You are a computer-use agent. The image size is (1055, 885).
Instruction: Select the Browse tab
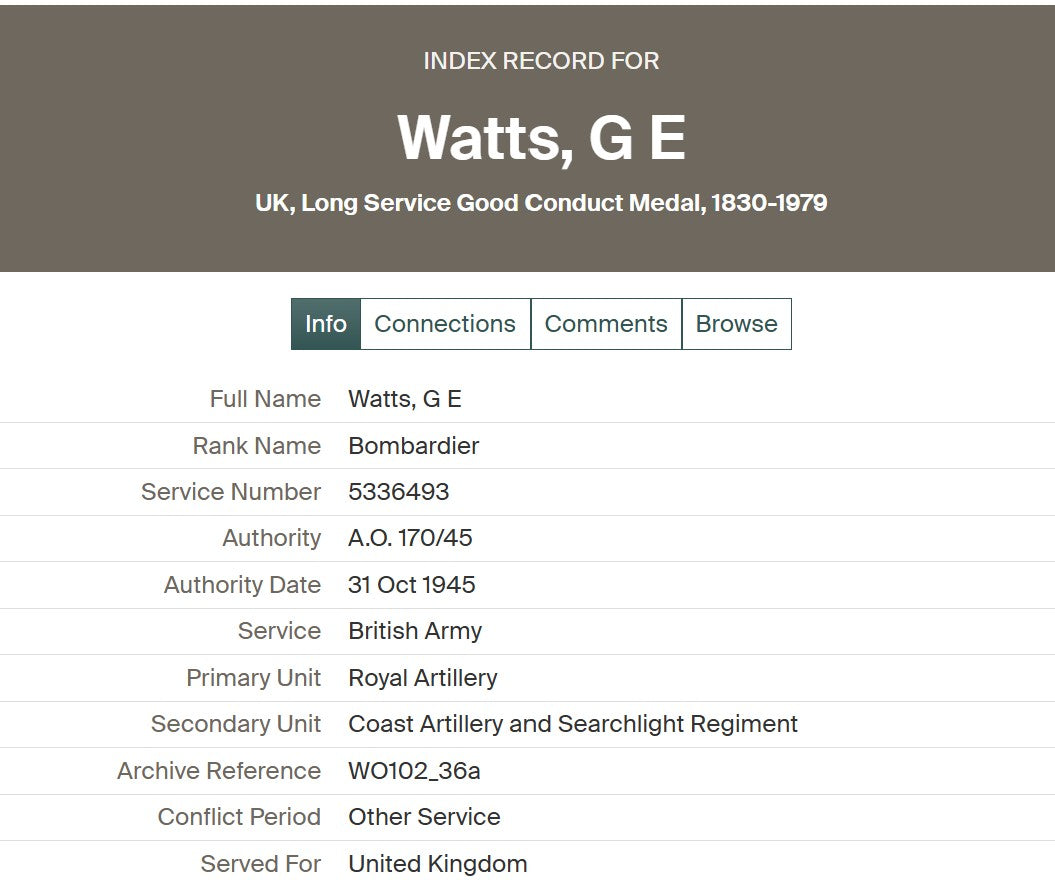[737, 324]
